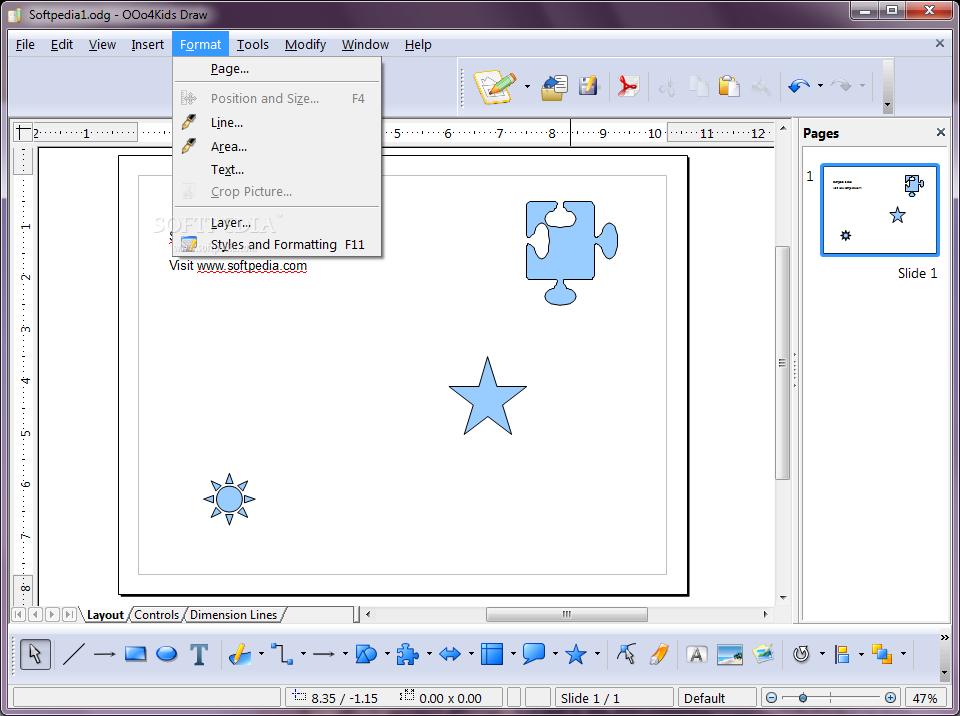Open the File menu

pyautogui.click(x=25, y=45)
